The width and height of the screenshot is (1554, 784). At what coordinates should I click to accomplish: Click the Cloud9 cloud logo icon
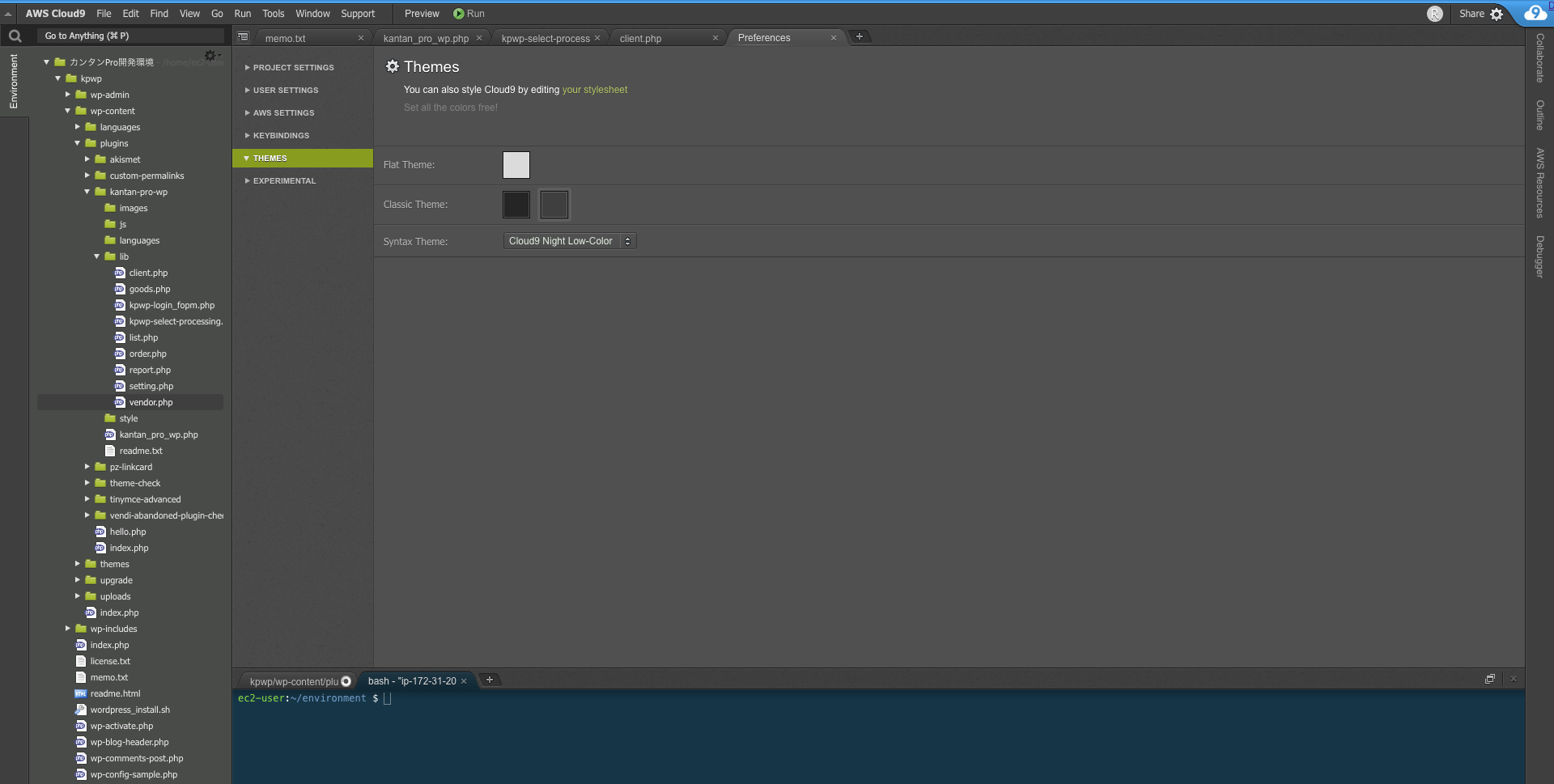[x=1535, y=13]
